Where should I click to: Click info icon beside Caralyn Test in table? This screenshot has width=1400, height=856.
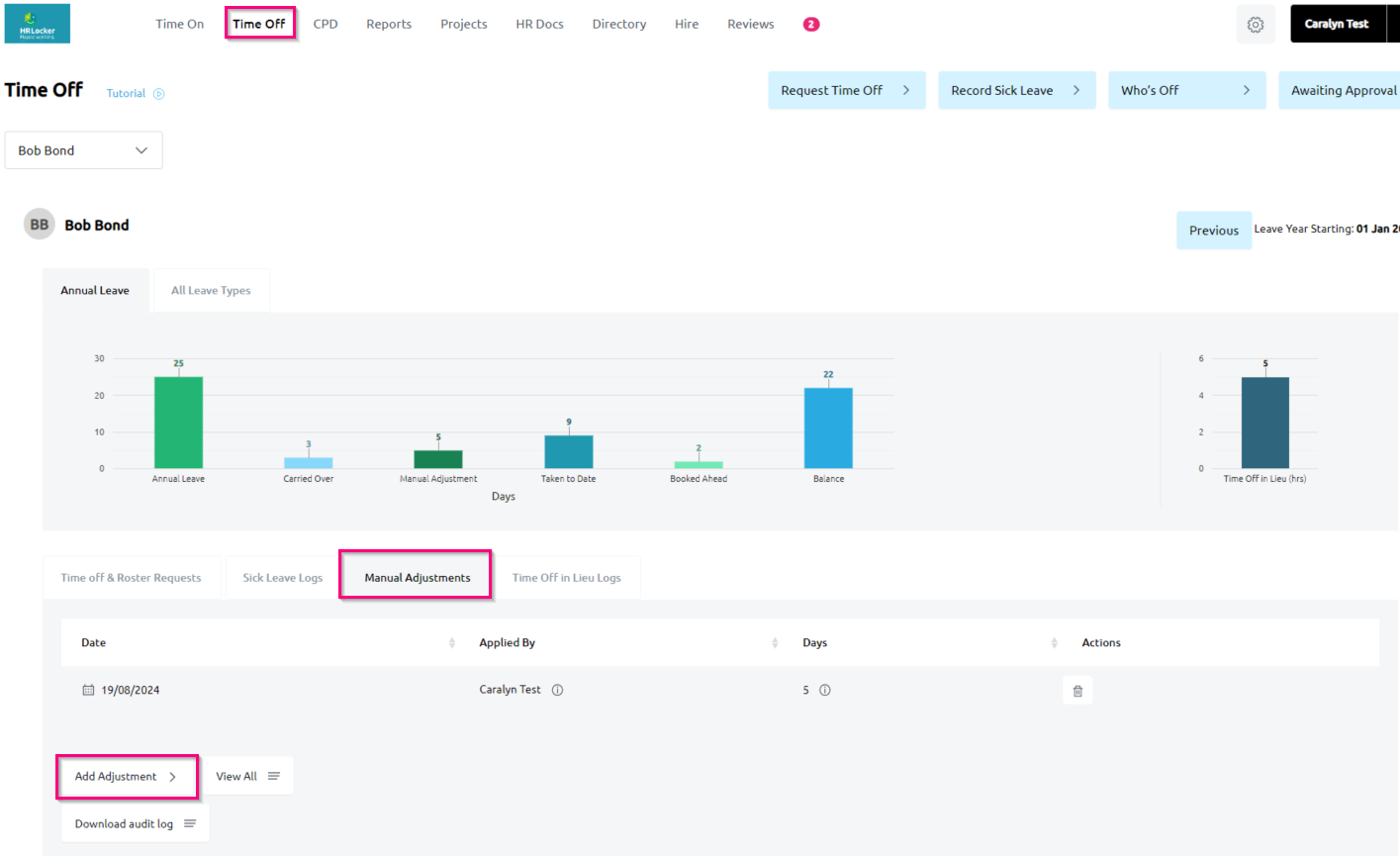(x=557, y=691)
